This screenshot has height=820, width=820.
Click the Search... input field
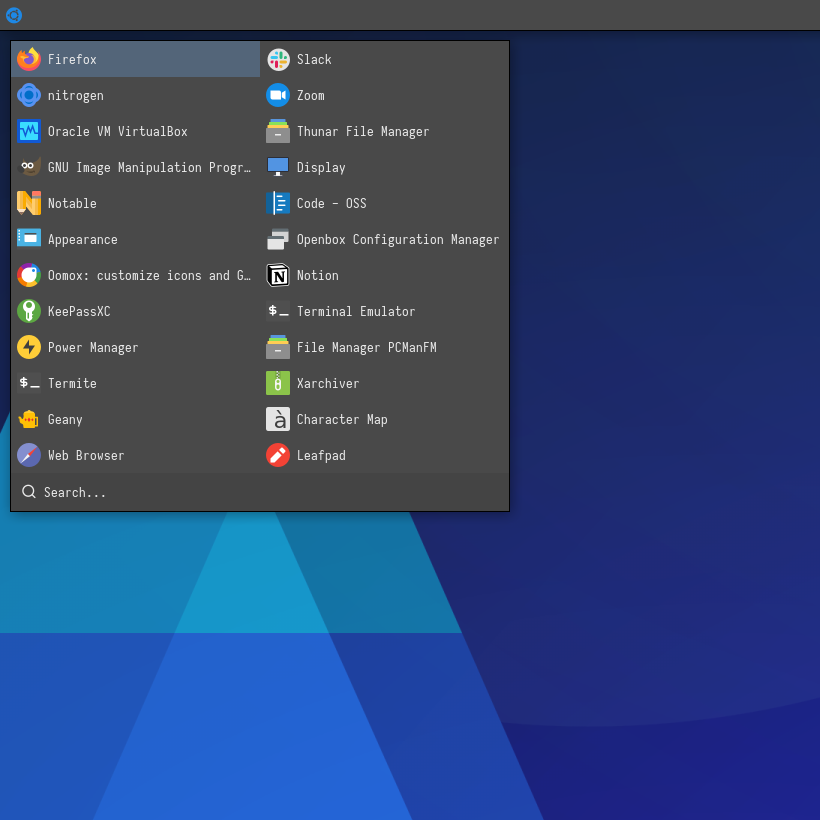(x=260, y=492)
